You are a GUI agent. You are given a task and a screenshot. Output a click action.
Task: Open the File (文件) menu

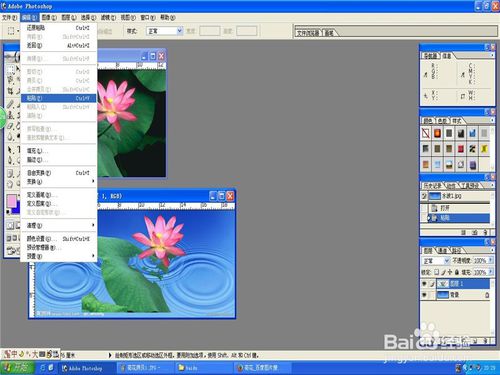tap(9, 17)
